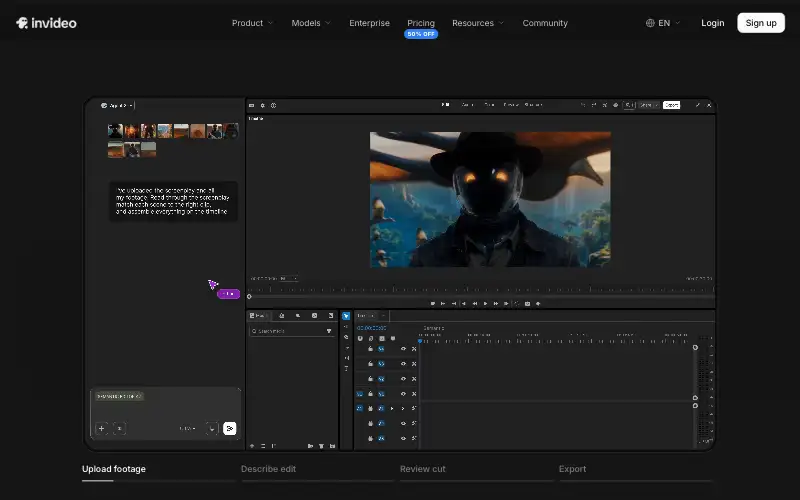Click the trash icon in media panel footer
800x500 pixels.
(321, 446)
